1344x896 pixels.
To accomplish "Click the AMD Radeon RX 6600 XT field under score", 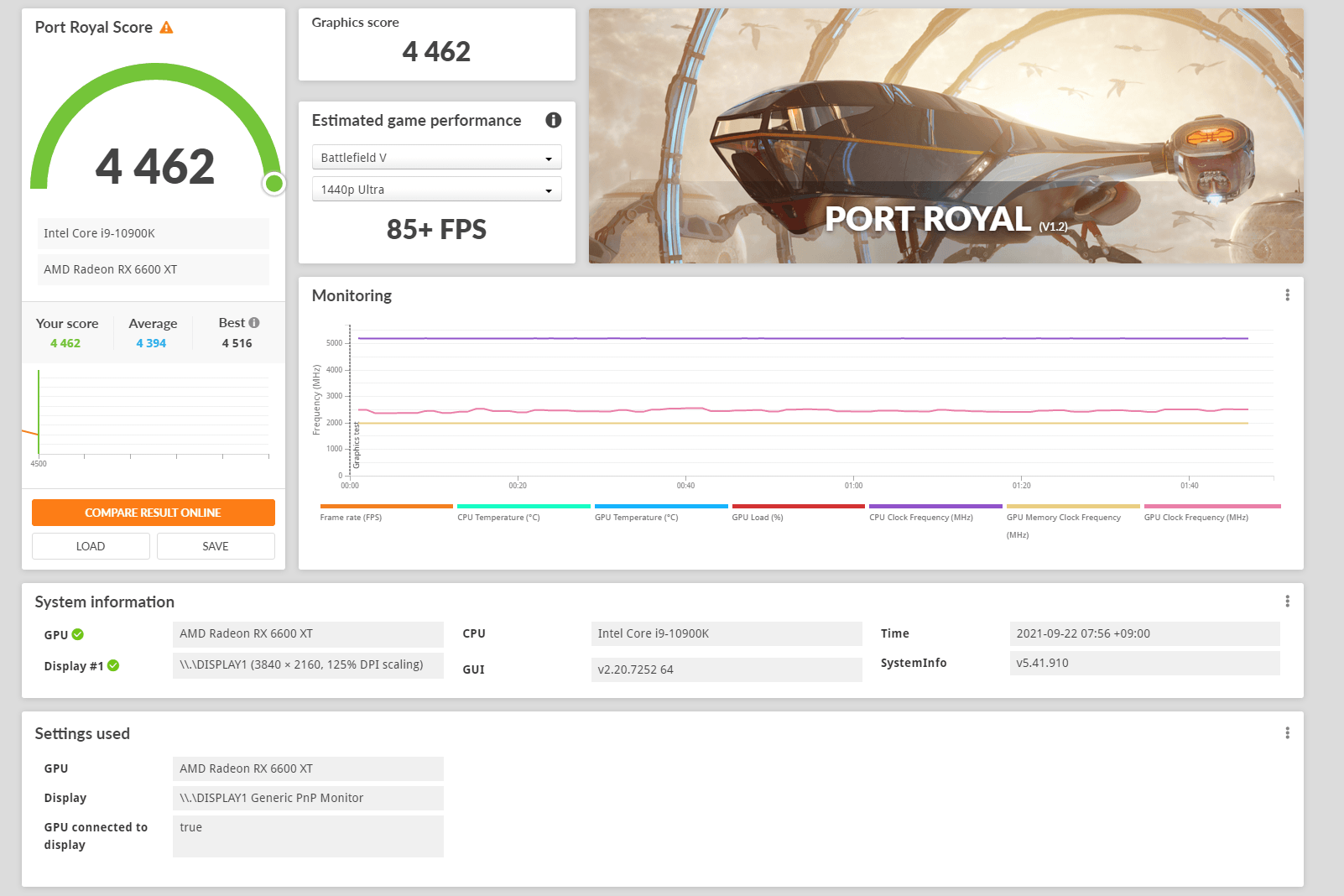I will (154, 269).
